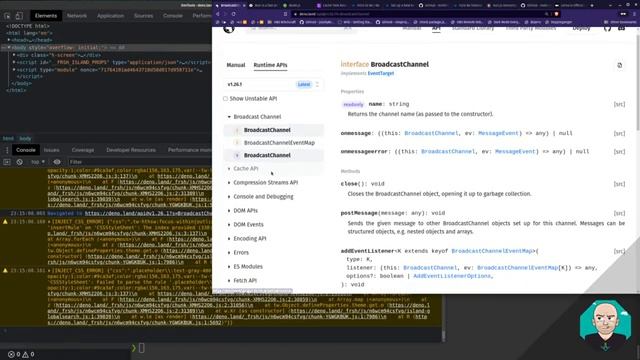Open the Developer Resources drawer tab
Viewport: 640px width, 360px height.
click(x=131, y=150)
